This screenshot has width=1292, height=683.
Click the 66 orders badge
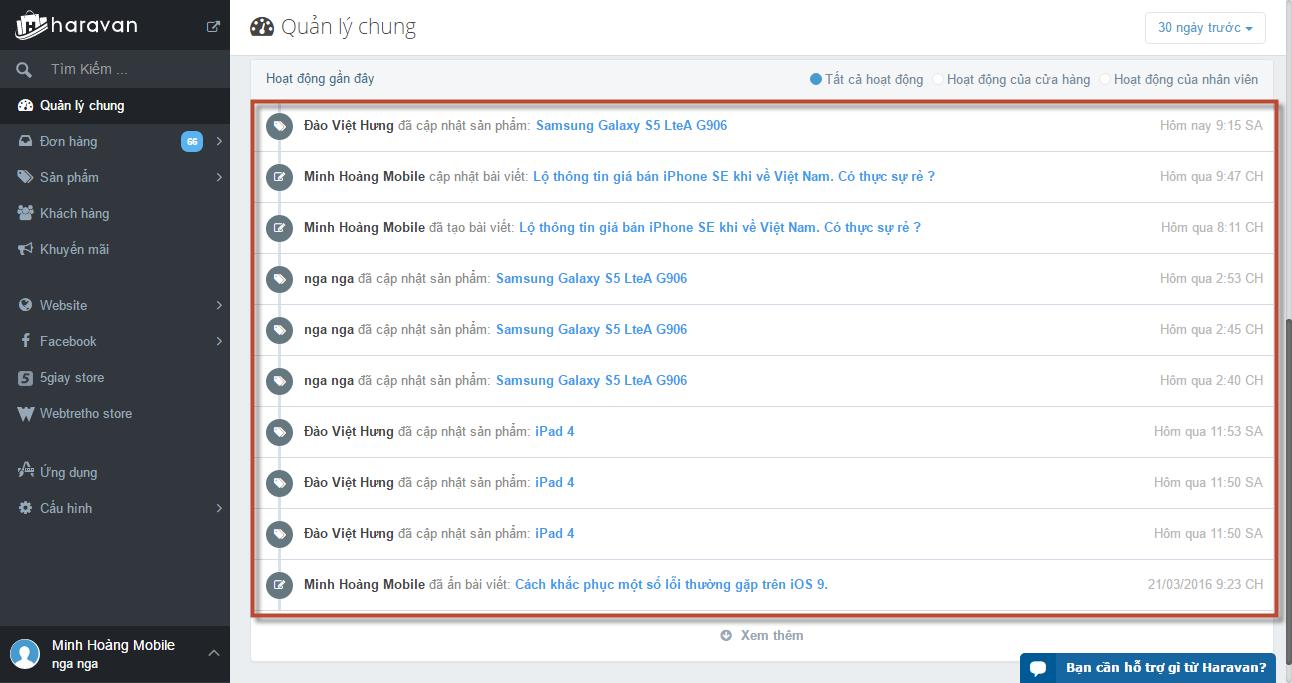click(191, 141)
